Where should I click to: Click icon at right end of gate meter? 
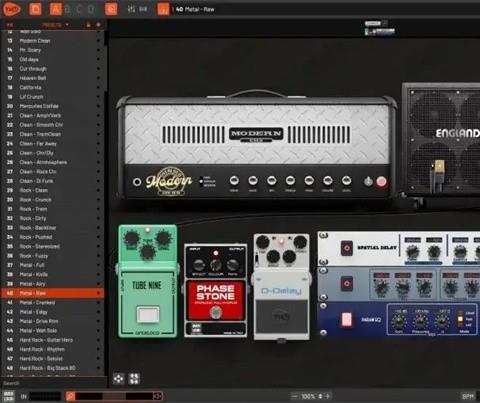(x=158, y=396)
